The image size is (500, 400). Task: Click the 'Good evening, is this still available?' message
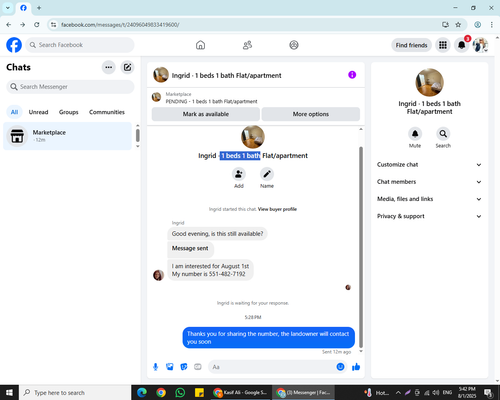point(217,234)
